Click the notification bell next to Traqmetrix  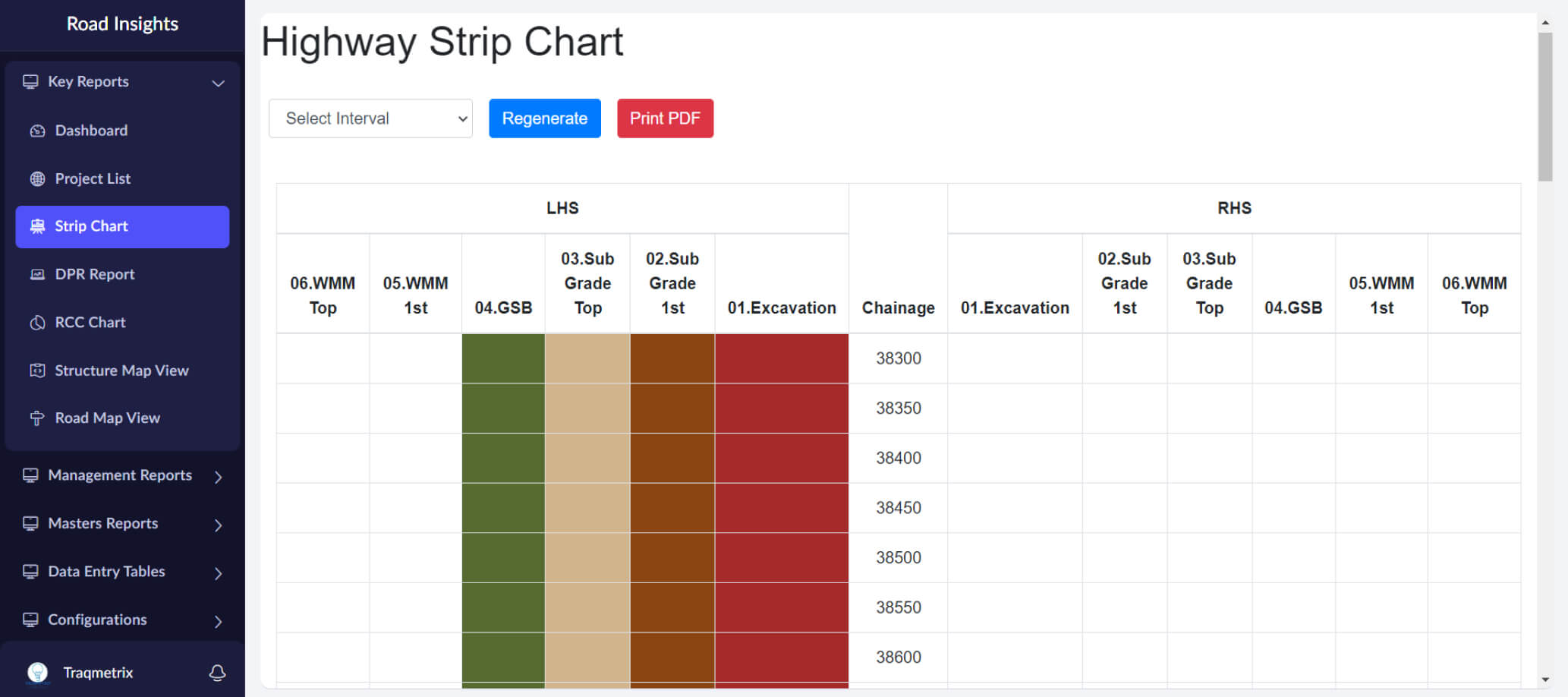218,672
